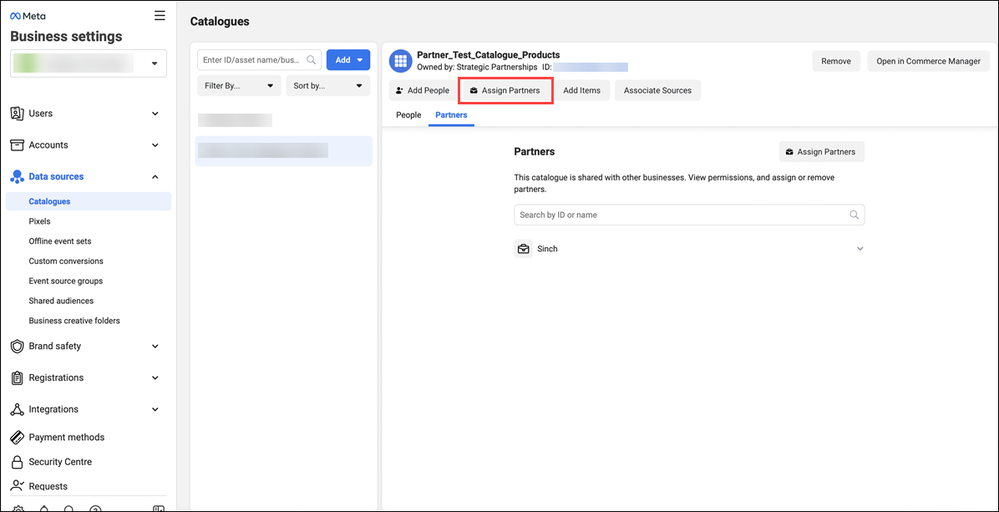
Task: Switch to the People tab
Action: pos(408,115)
